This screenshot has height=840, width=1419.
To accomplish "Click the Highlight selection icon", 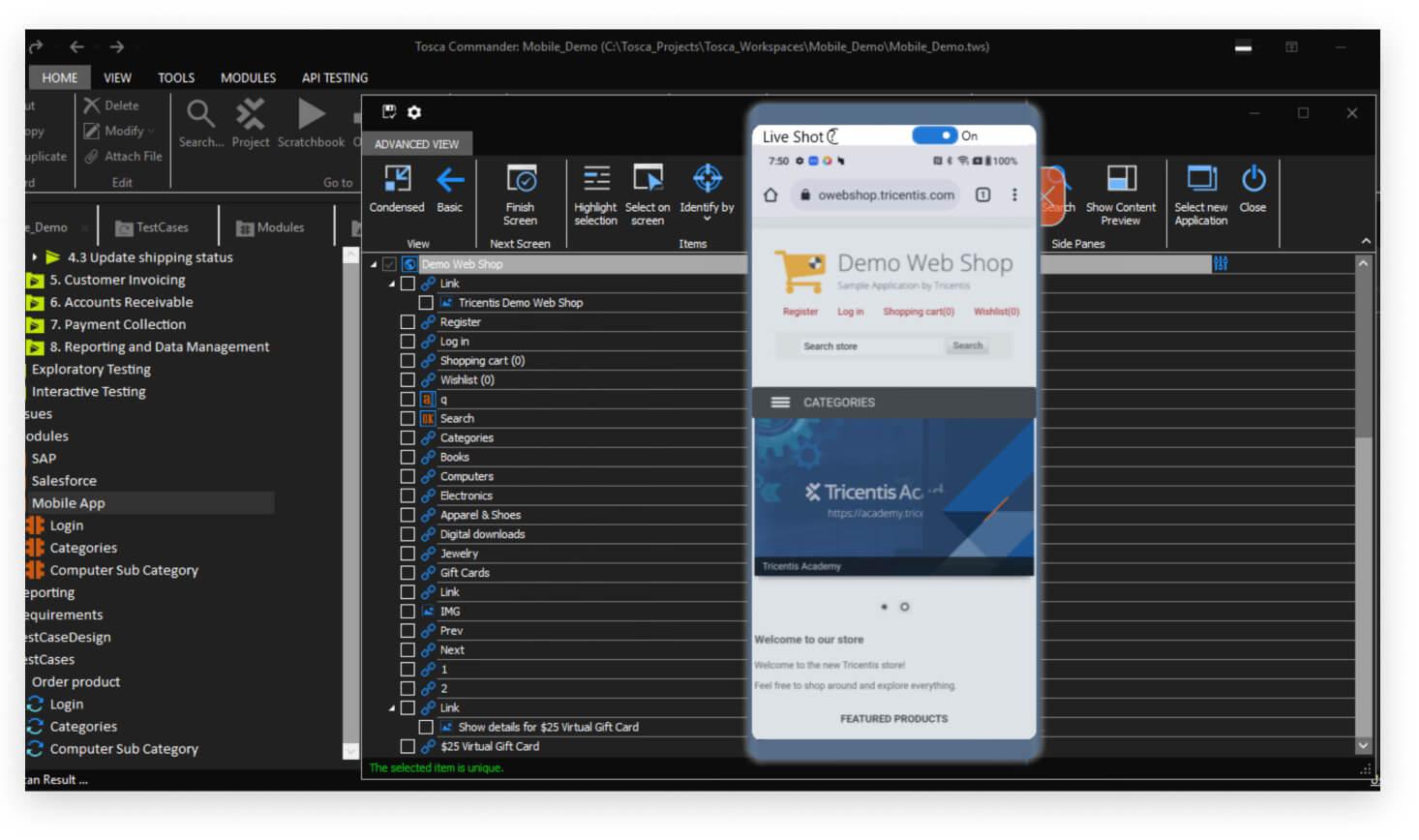I will [x=596, y=180].
